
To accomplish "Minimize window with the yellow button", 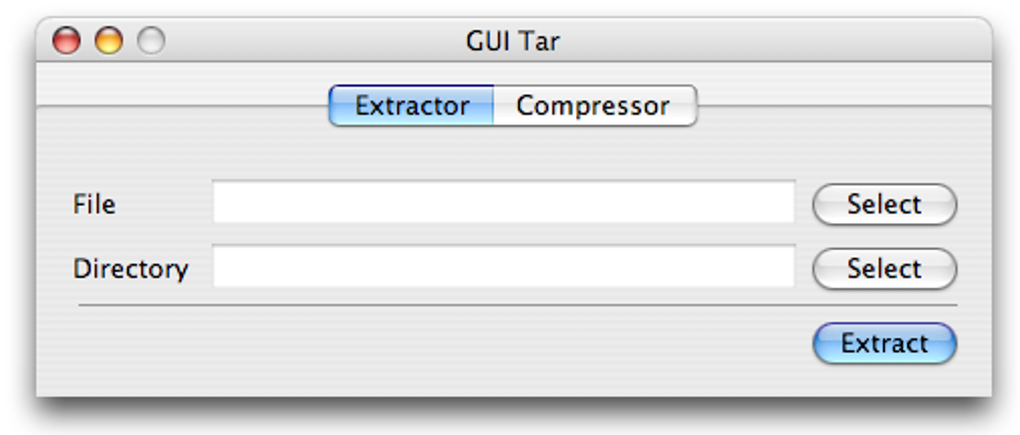I will [108, 42].
